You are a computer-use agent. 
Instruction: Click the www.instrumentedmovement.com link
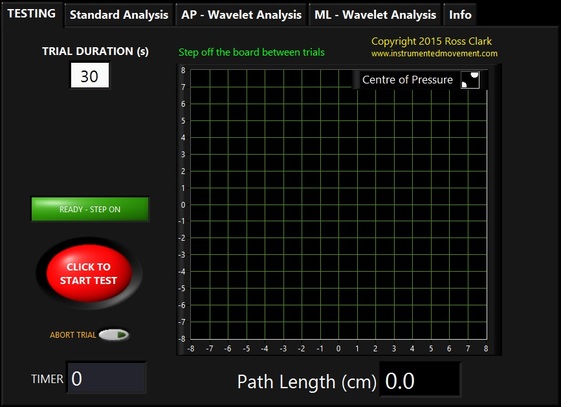coord(434,54)
